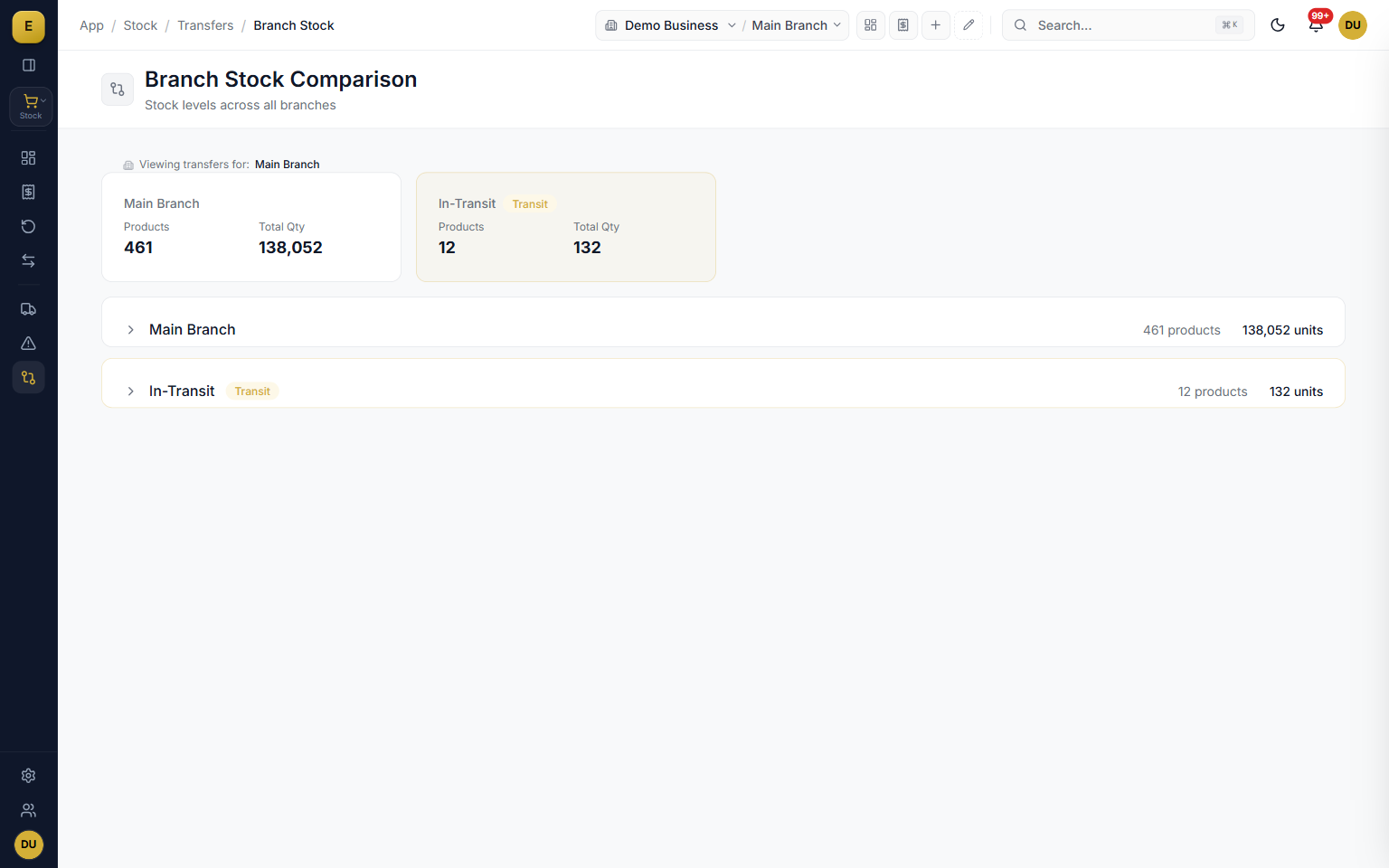Click the header grid apps icon

(871, 25)
